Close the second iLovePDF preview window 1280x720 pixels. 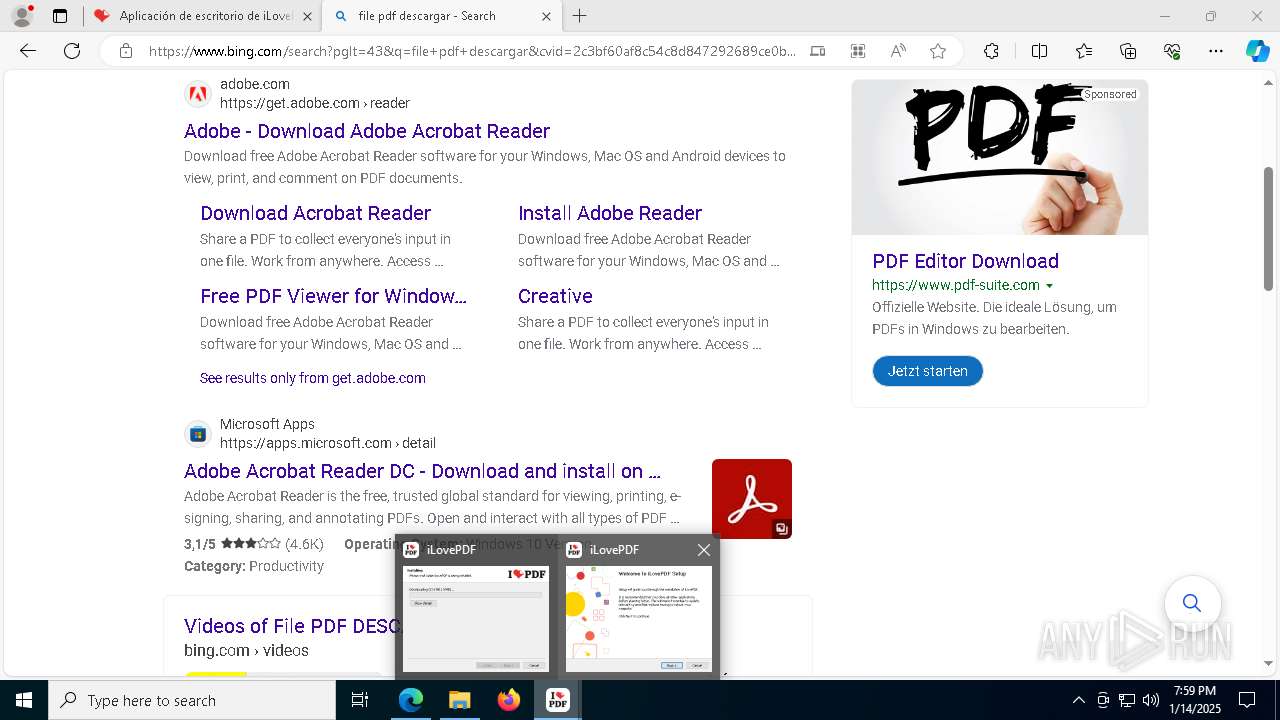click(704, 550)
